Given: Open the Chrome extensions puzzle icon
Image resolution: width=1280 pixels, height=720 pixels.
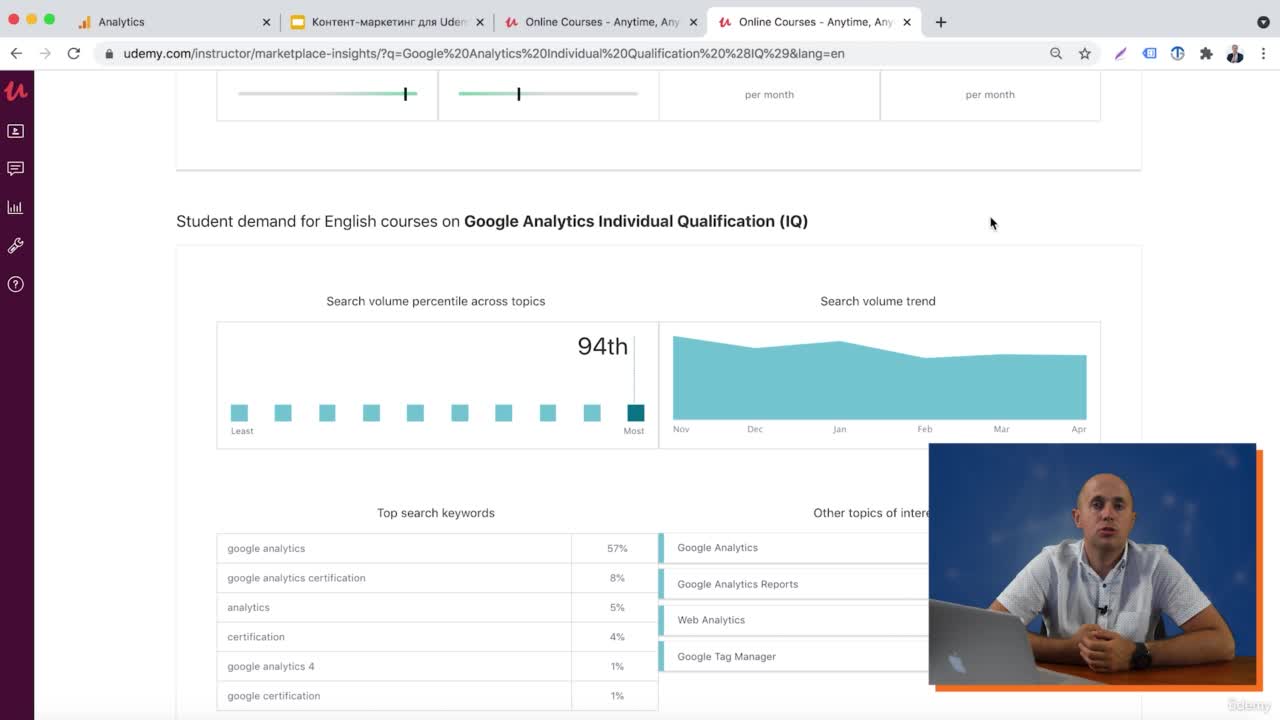Looking at the screenshot, I should (x=1206, y=53).
